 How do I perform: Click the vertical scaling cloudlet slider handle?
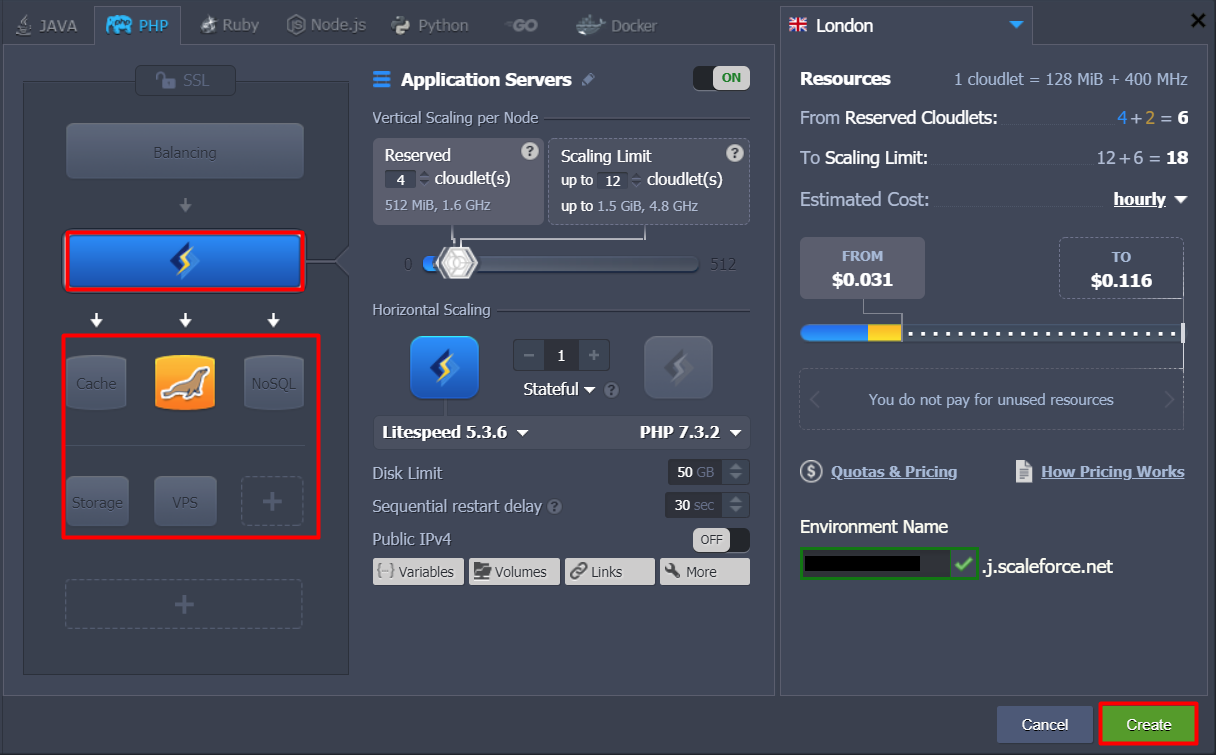pos(458,263)
